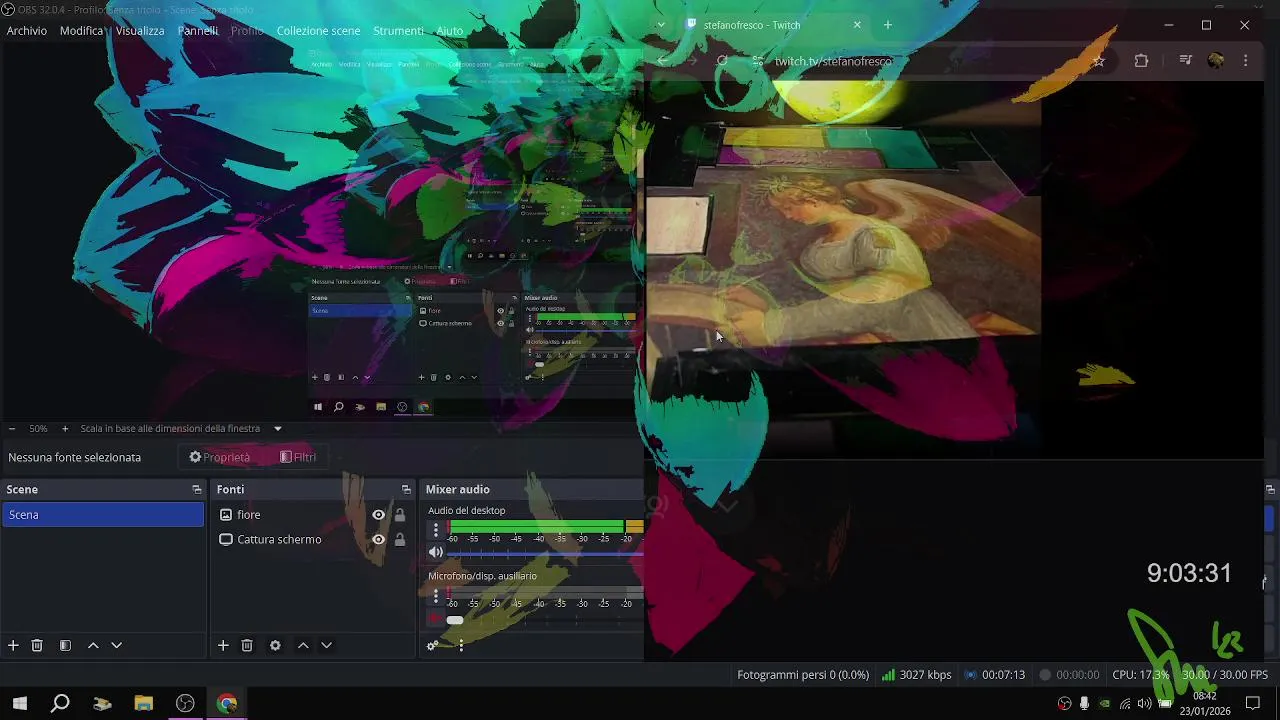Viewport: 1280px width, 720px height.
Task: Adjust Microfono/disp. ausiliario volume slider
Action: click(x=546, y=620)
